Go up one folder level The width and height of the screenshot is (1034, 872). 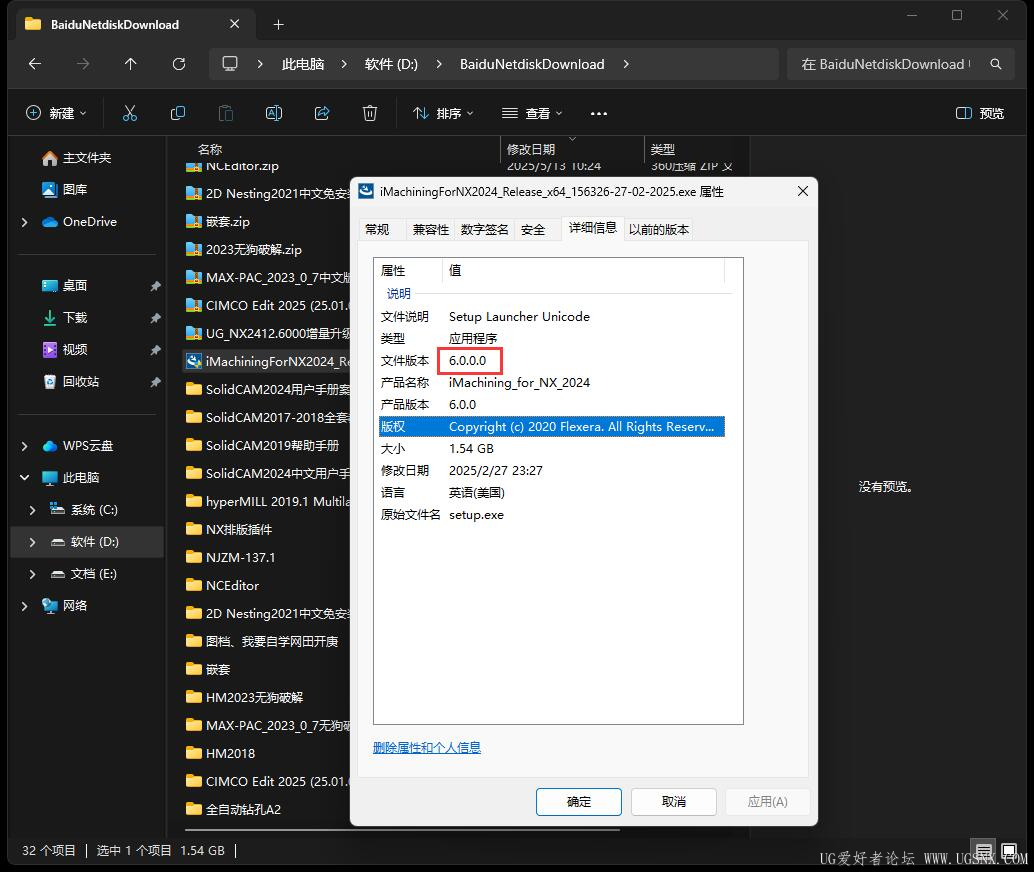coord(131,64)
